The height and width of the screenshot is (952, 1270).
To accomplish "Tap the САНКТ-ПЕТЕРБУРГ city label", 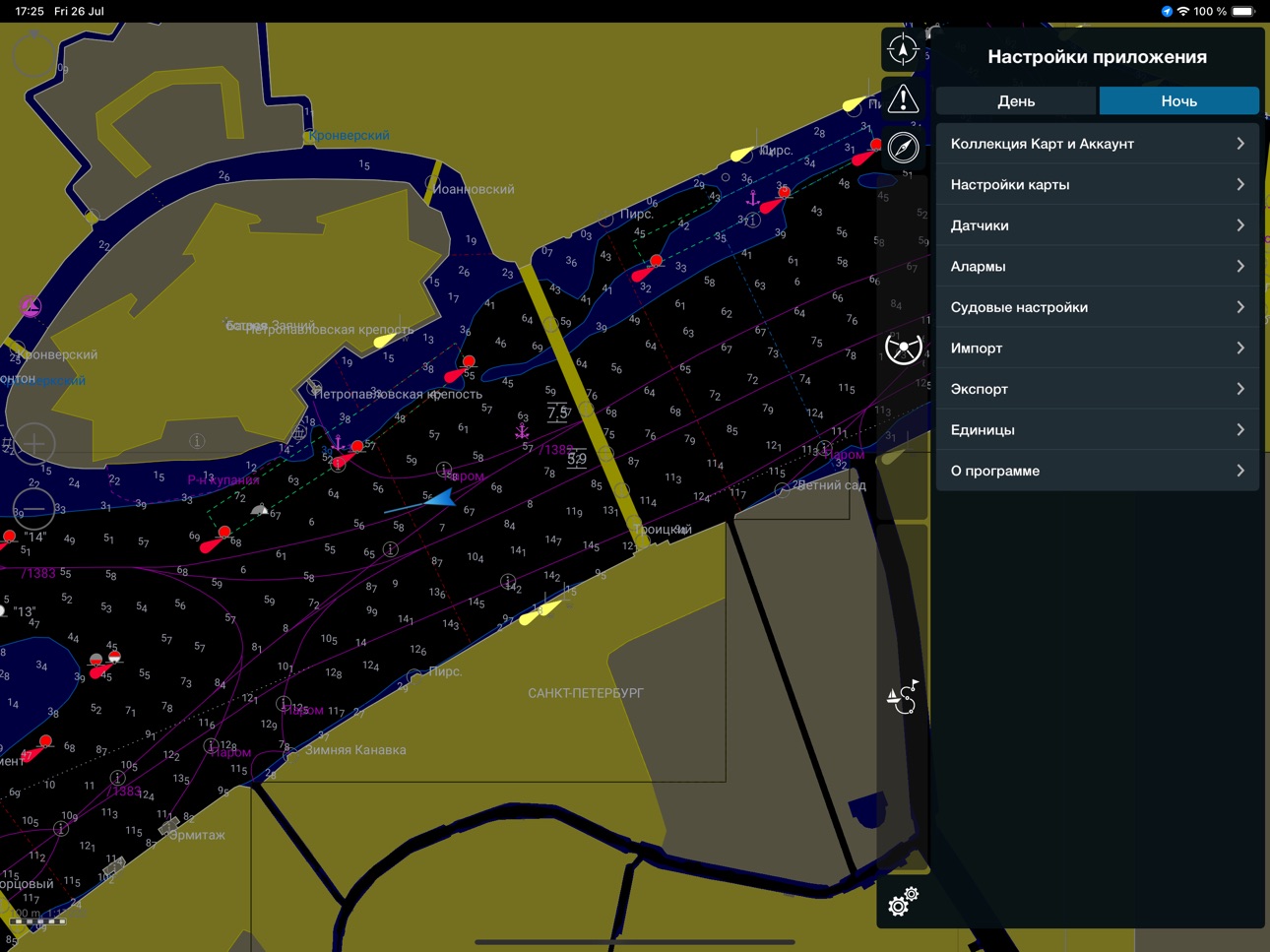I will pos(586,693).
